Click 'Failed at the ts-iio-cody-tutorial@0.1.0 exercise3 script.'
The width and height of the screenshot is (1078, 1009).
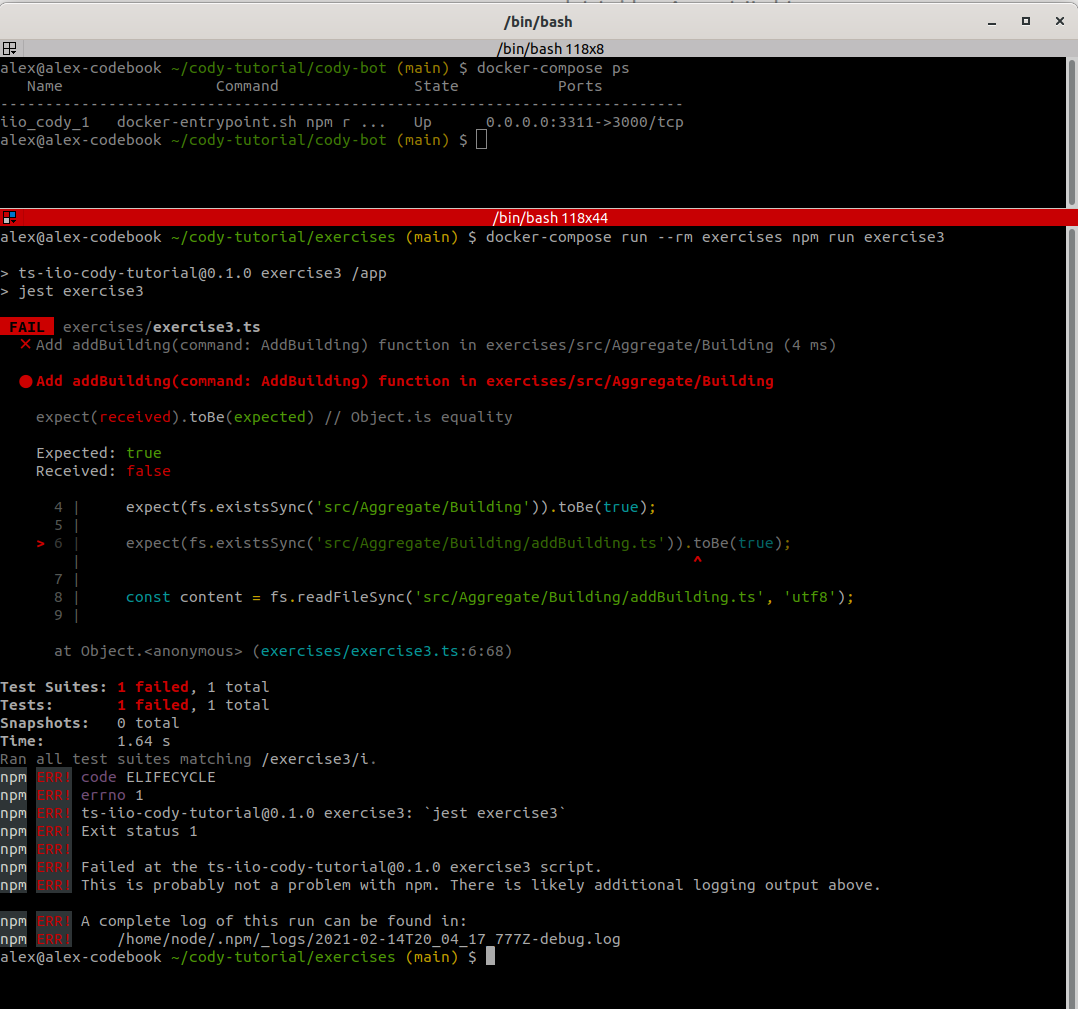[x=341, y=867]
